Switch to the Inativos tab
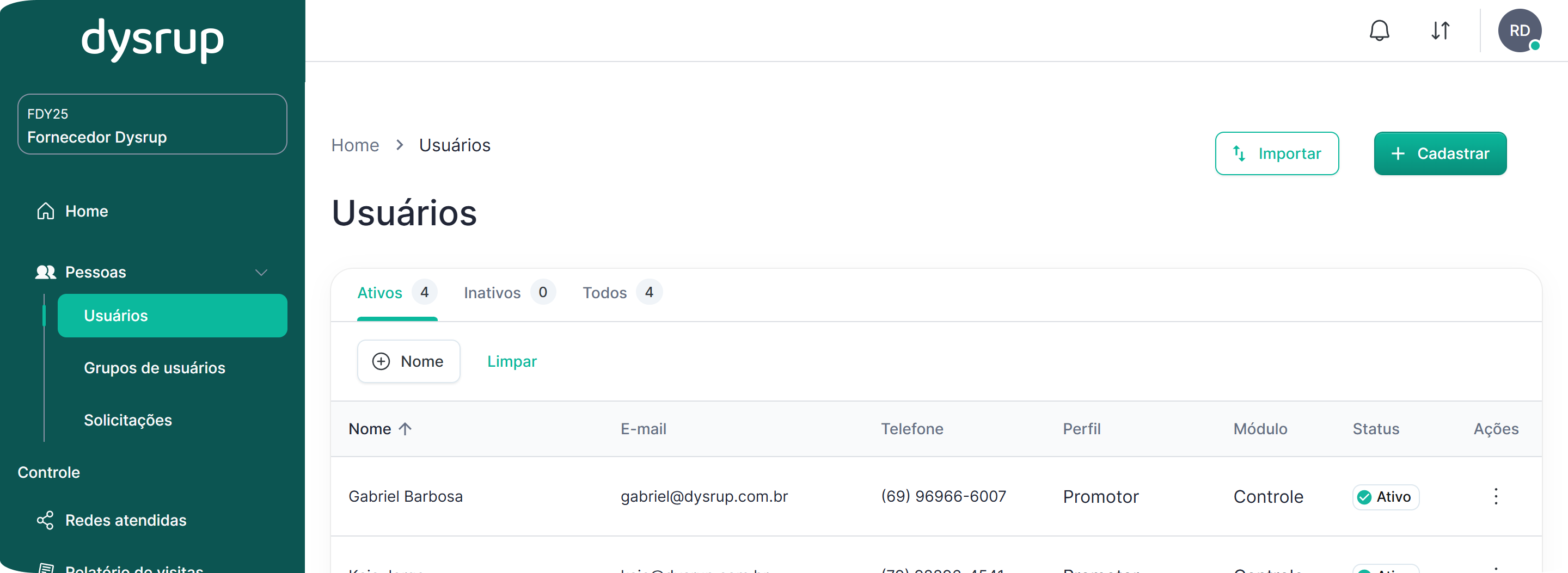Screen dimensions: 1568x573 510,293
